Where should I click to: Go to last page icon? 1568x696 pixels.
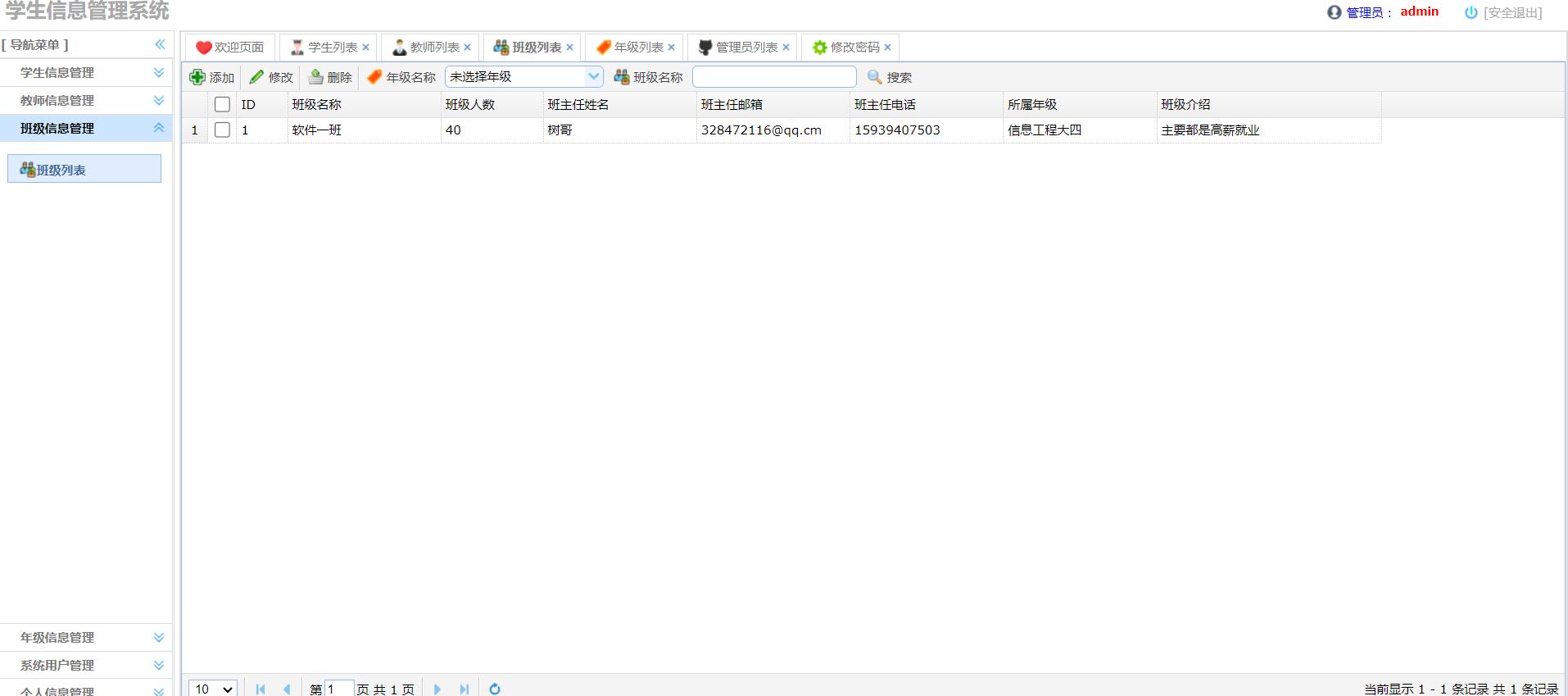[465, 689]
